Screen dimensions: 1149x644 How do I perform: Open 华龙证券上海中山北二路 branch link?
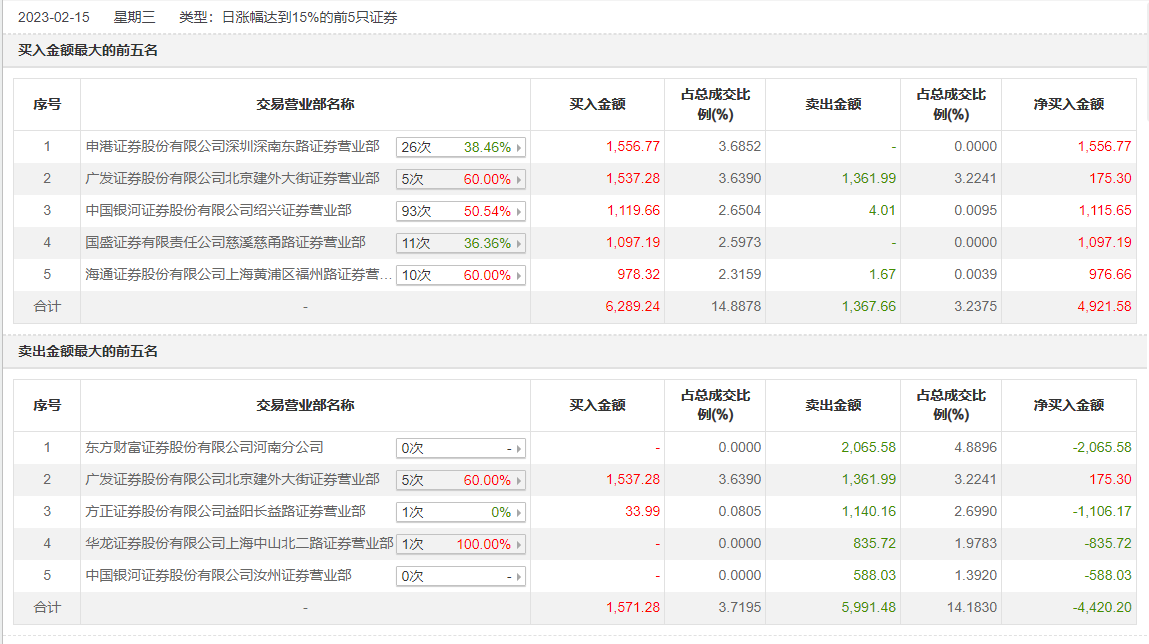[x=240, y=544]
